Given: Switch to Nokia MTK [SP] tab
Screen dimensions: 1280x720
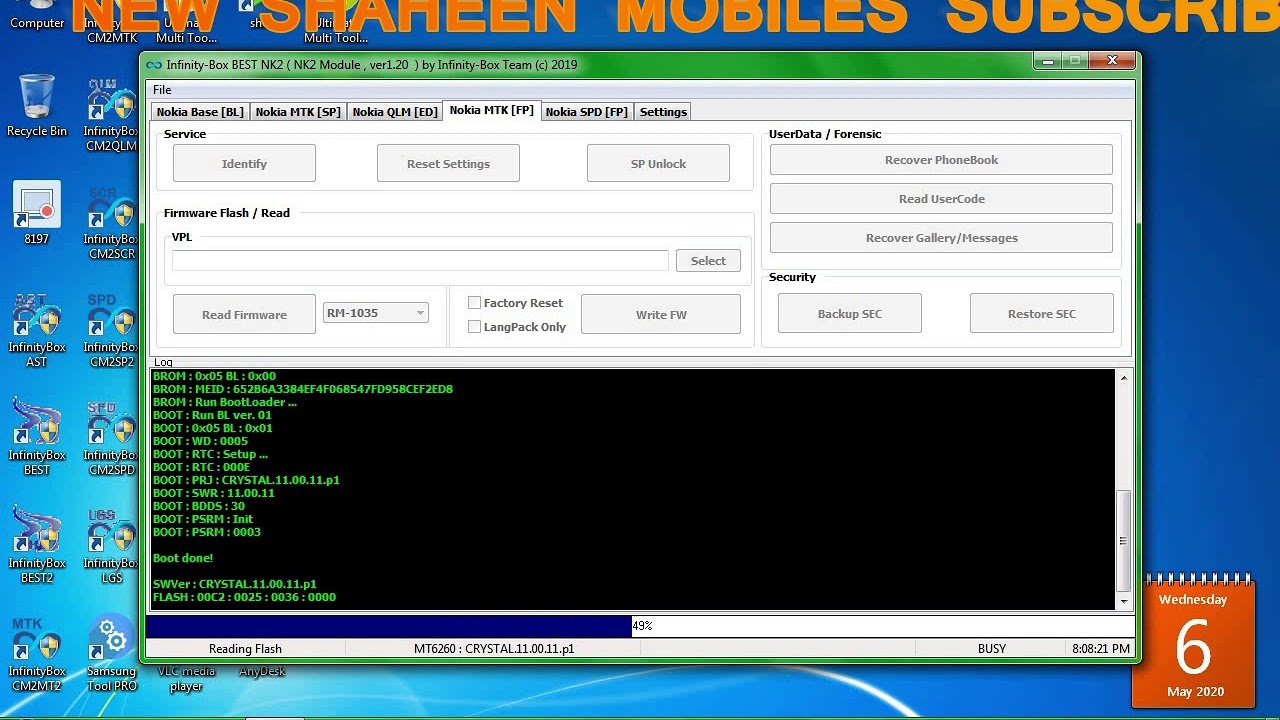Looking at the screenshot, I should pos(297,112).
